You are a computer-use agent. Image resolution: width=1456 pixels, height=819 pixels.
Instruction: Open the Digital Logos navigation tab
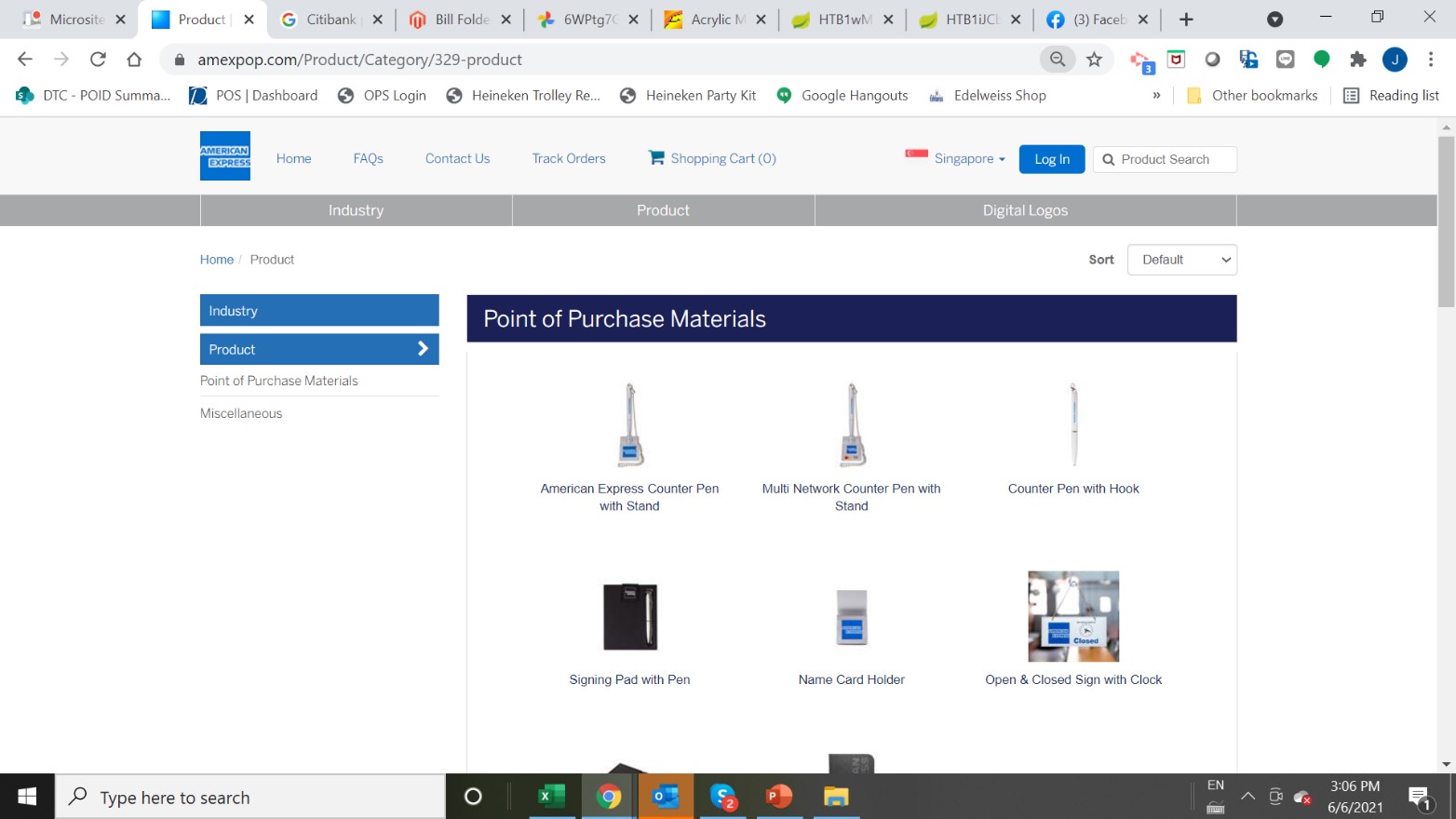pos(1025,210)
